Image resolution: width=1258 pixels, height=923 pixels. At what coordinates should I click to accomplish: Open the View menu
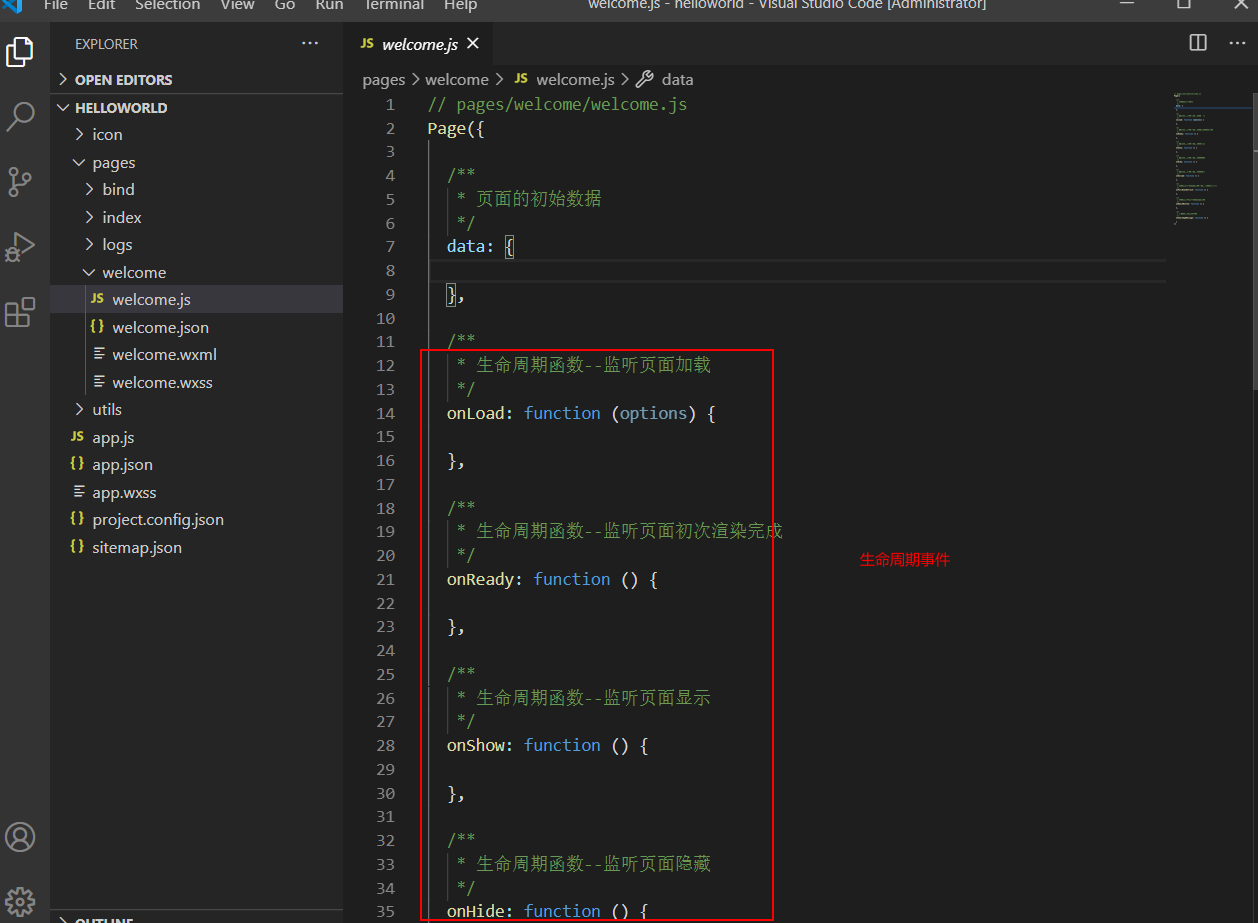pyautogui.click(x=237, y=5)
